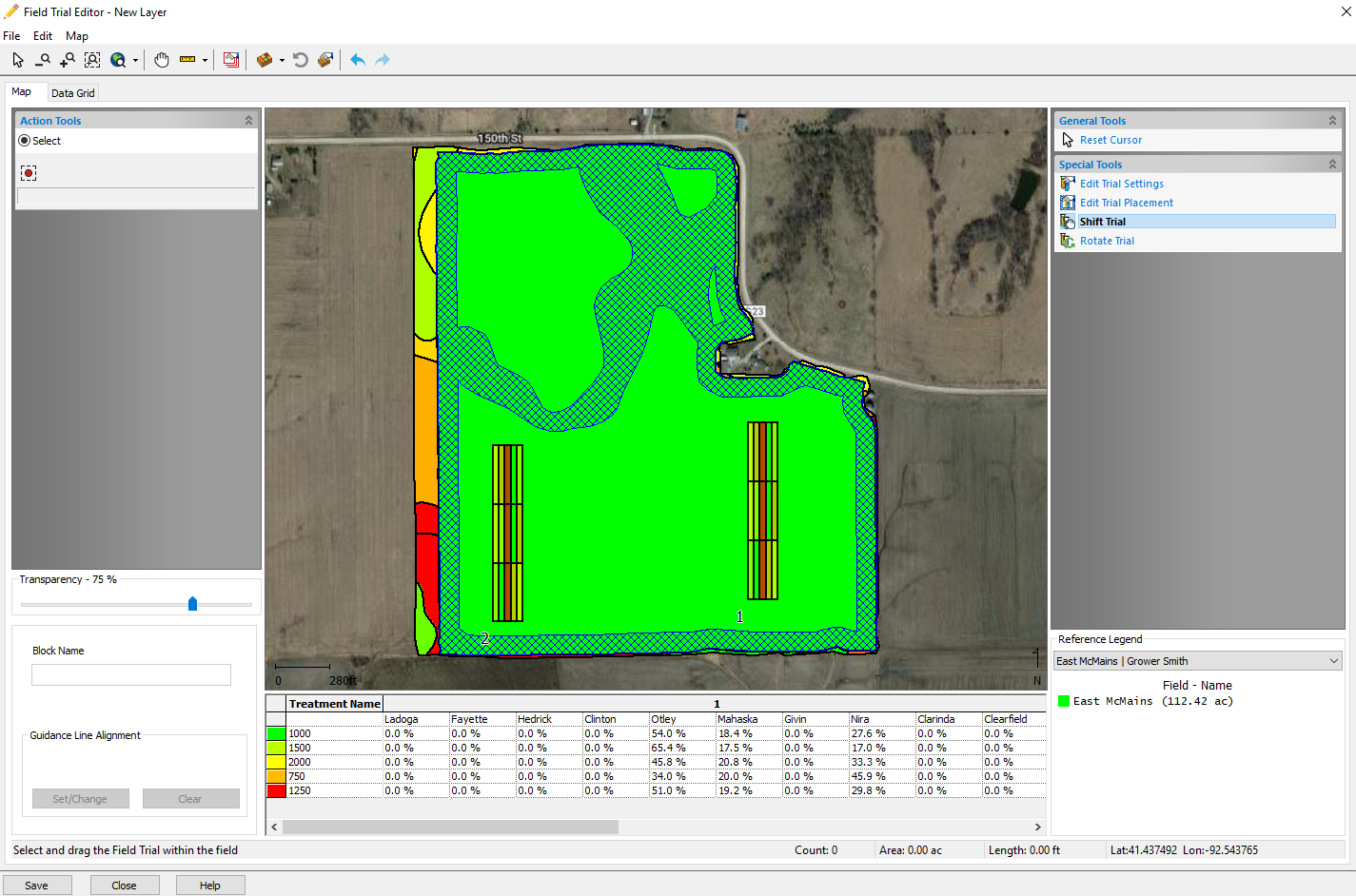Screen dimensions: 1356x896
Task: Collapse the Action Tools panel
Action: pos(248,121)
